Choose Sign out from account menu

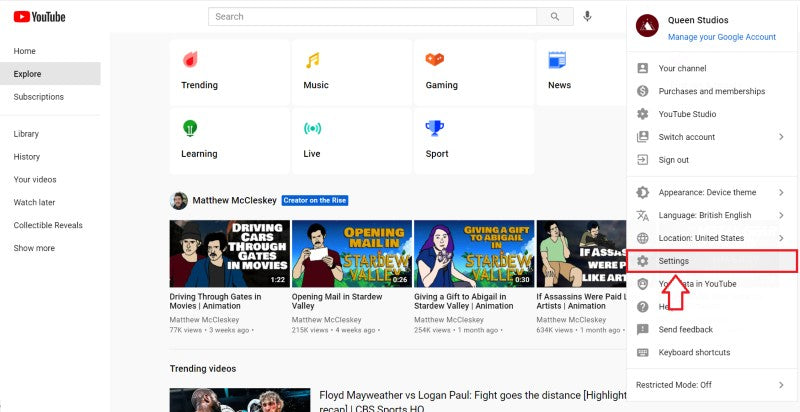(673, 160)
